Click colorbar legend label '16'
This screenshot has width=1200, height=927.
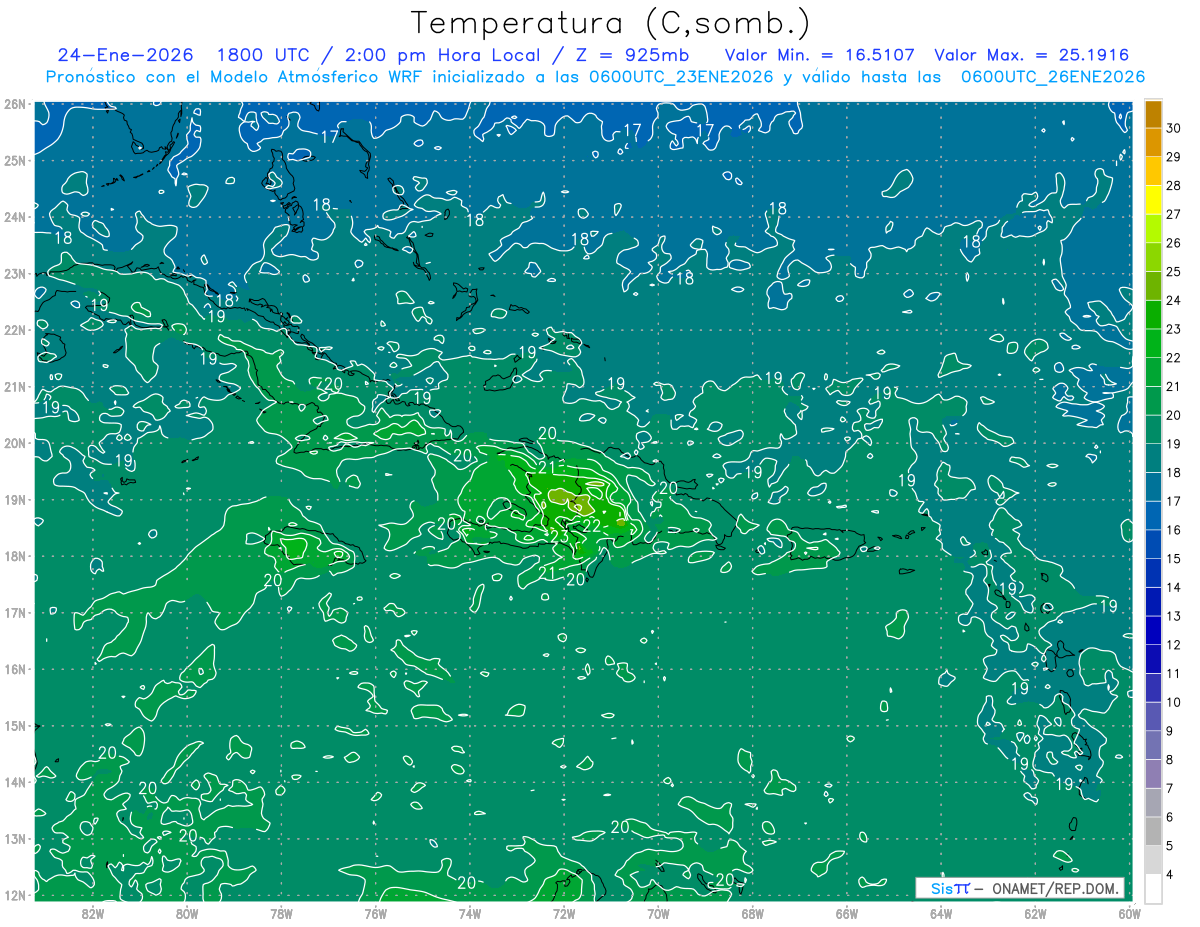coord(1174,530)
